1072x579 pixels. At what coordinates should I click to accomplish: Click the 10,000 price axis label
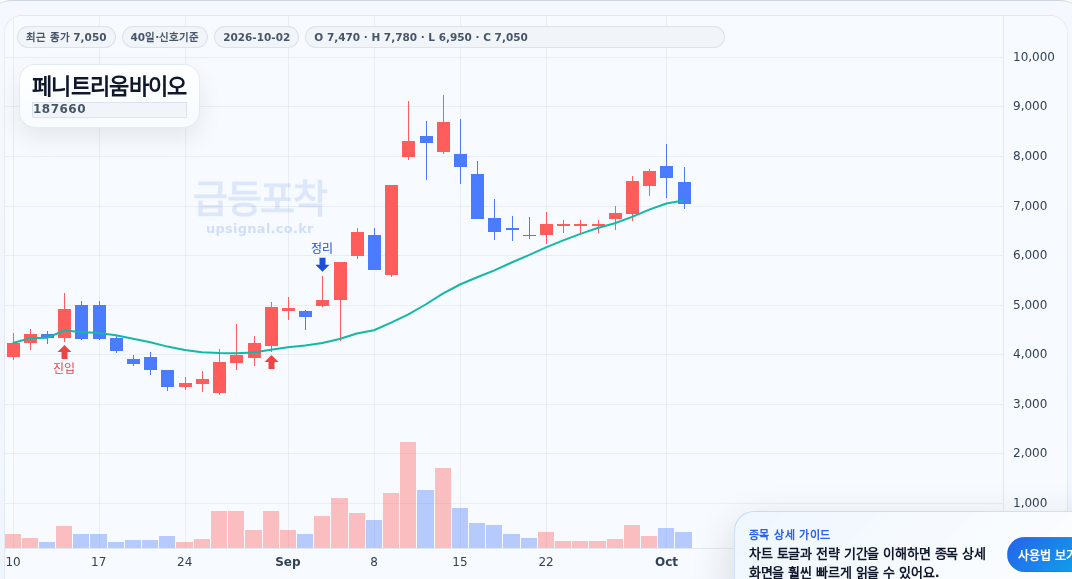click(x=1034, y=57)
